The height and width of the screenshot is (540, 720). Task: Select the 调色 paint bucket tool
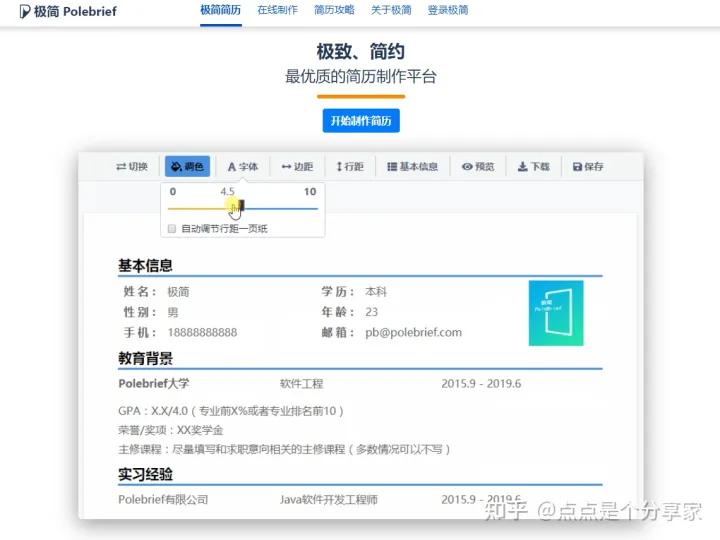click(x=187, y=166)
